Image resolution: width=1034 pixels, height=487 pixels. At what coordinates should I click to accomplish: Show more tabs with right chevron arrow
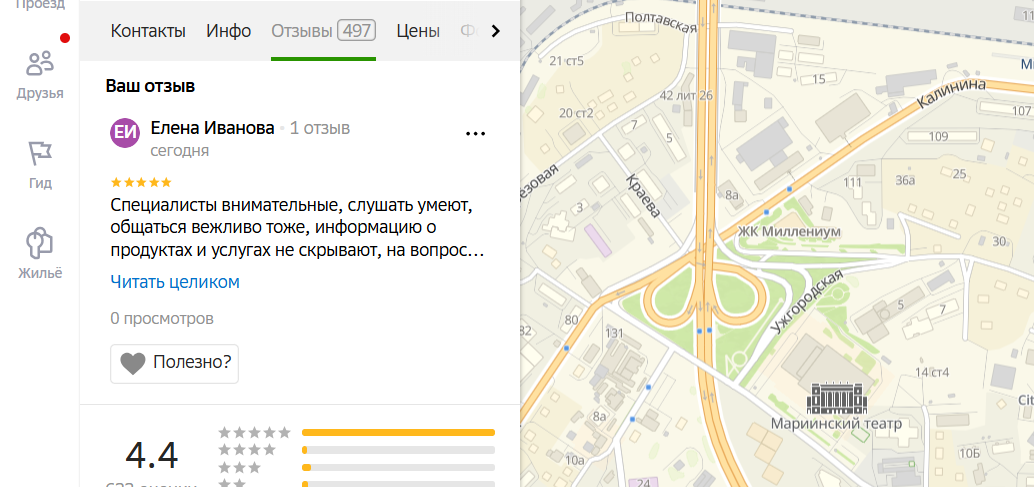pyautogui.click(x=496, y=31)
